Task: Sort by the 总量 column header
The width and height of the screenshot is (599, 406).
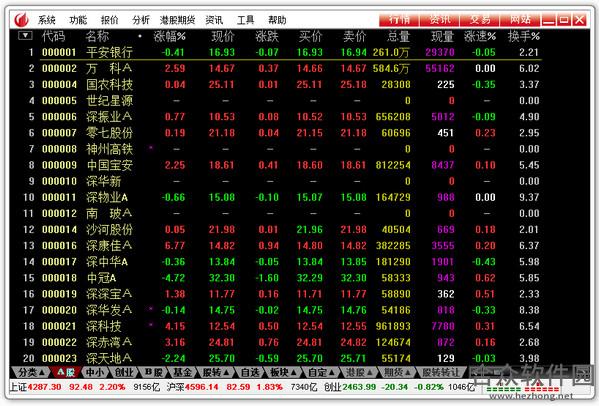Action: point(398,36)
